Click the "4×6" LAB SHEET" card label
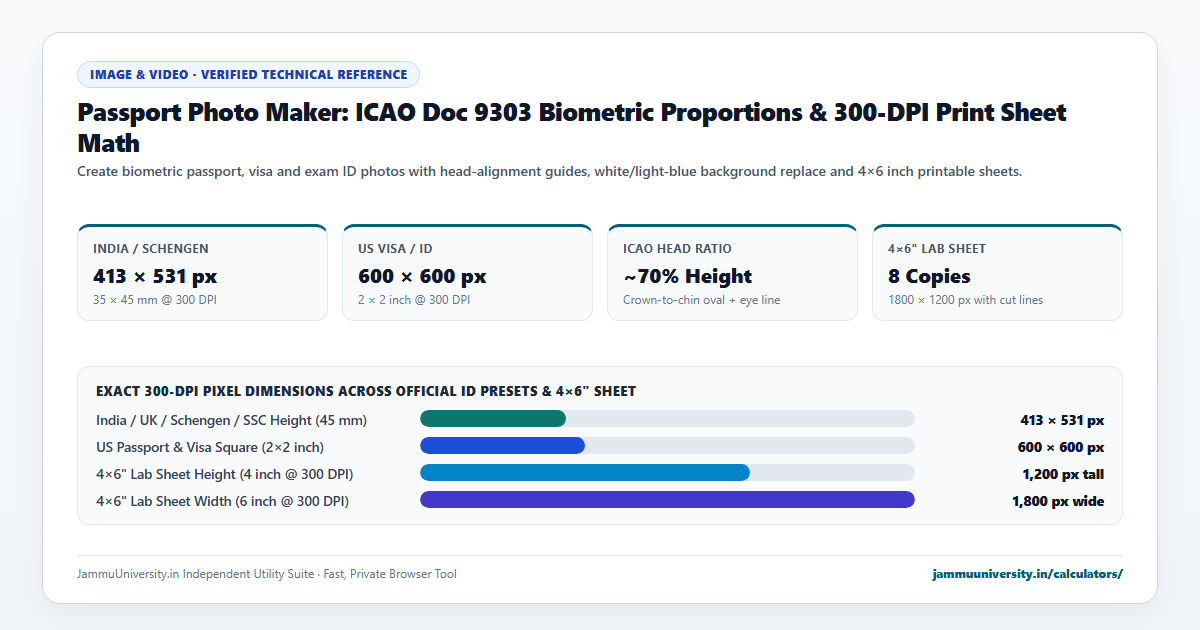 pyautogui.click(x=939, y=249)
